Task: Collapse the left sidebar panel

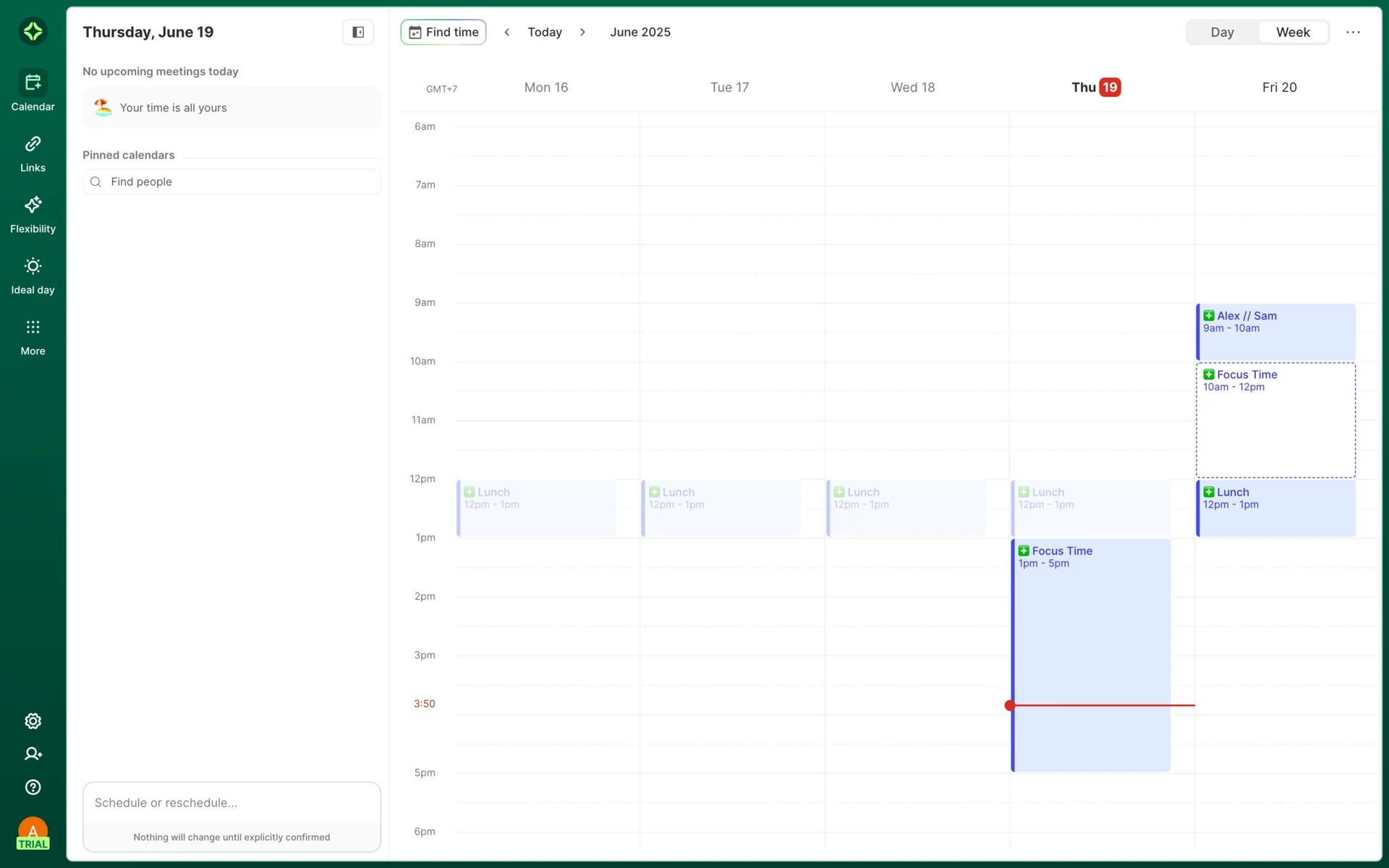Action: click(x=358, y=32)
